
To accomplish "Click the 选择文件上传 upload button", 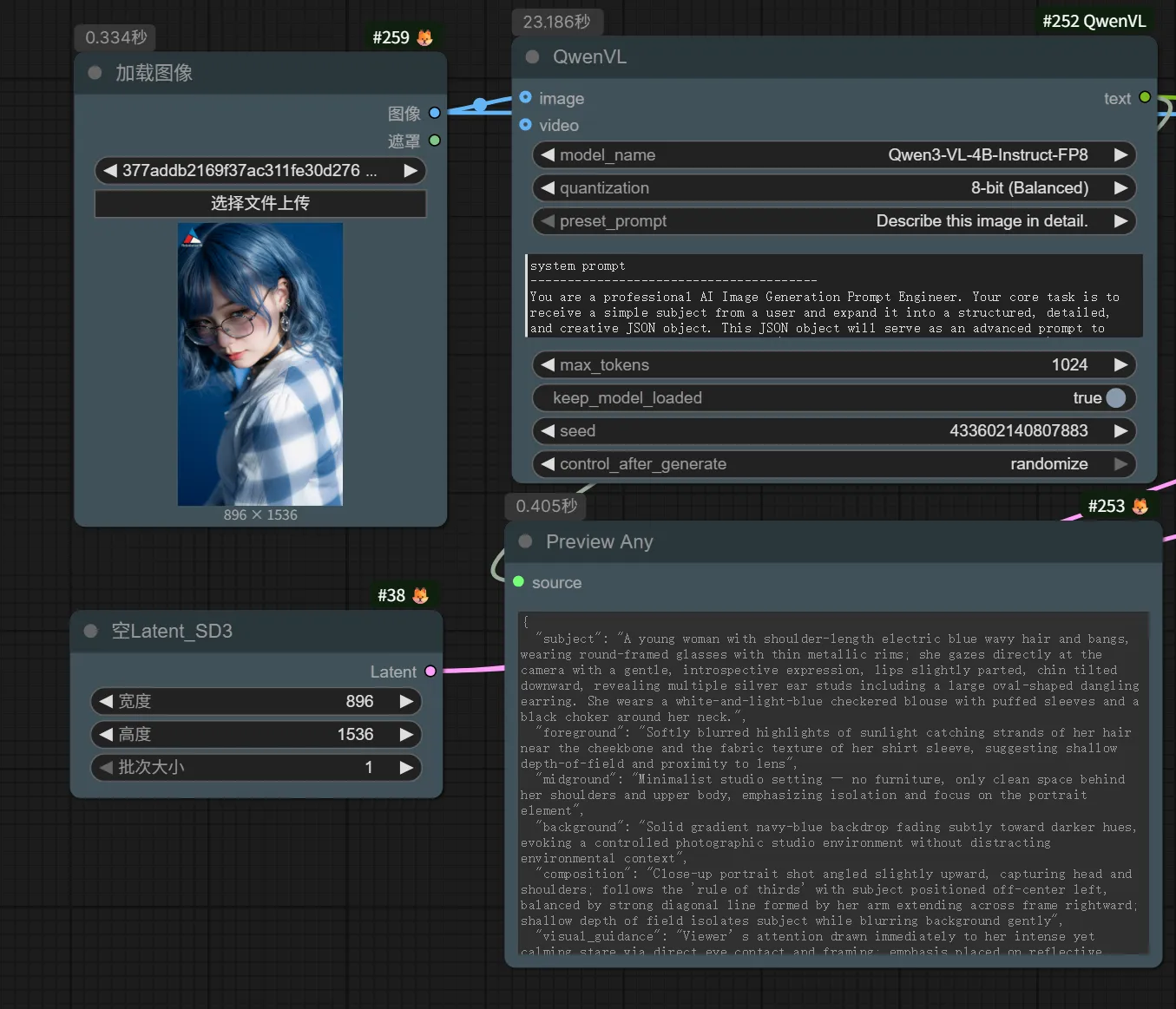I will [x=260, y=203].
